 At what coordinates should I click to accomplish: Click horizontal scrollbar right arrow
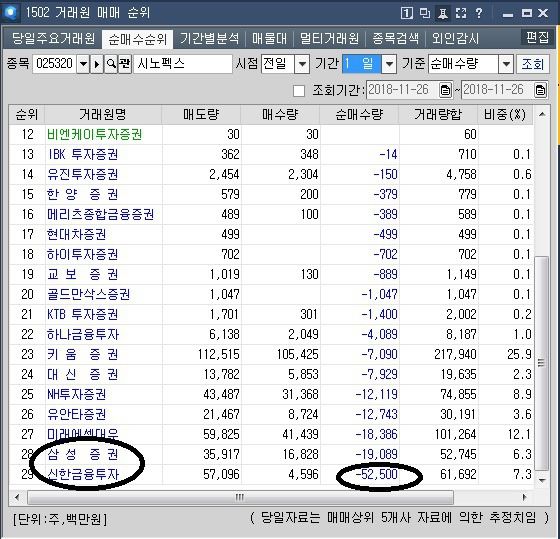pyautogui.click(x=524, y=497)
